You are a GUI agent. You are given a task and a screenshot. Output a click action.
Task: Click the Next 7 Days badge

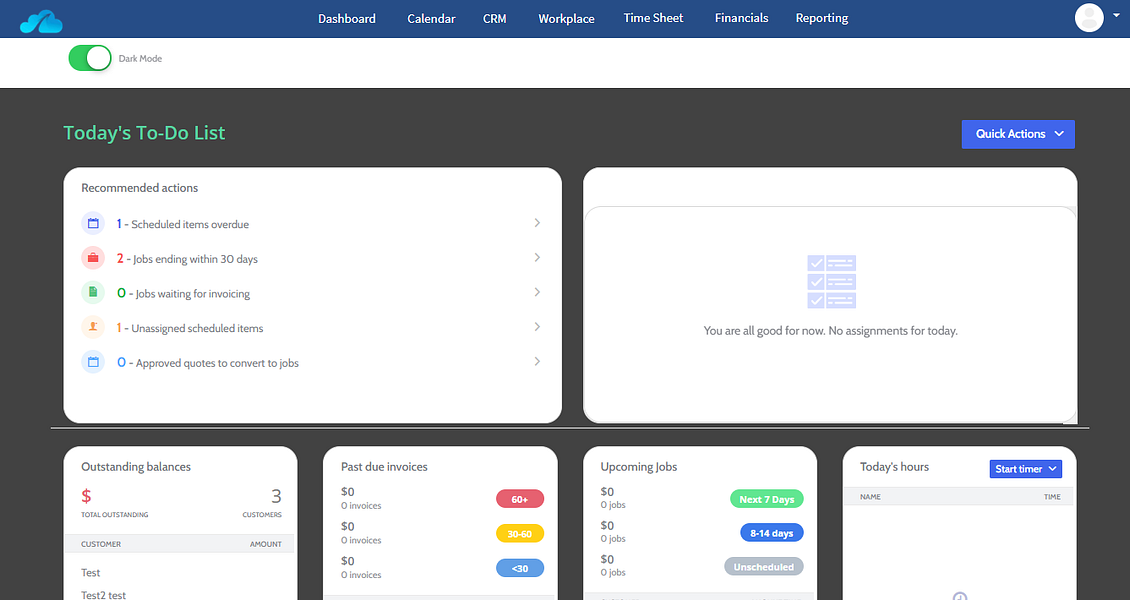(x=767, y=499)
